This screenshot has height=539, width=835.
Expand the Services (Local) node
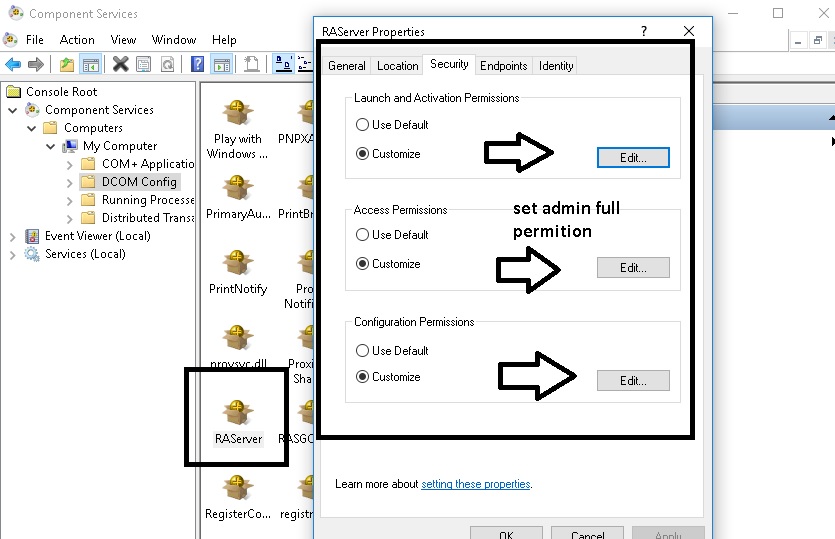[13, 255]
